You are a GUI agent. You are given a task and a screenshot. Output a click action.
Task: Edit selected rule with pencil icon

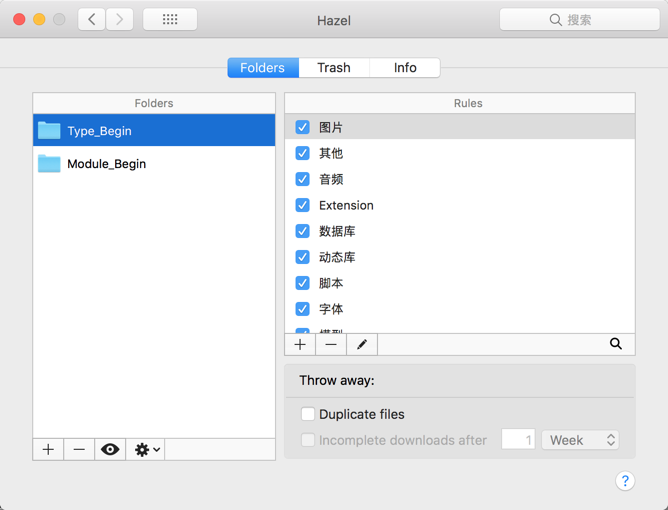coord(362,344)
